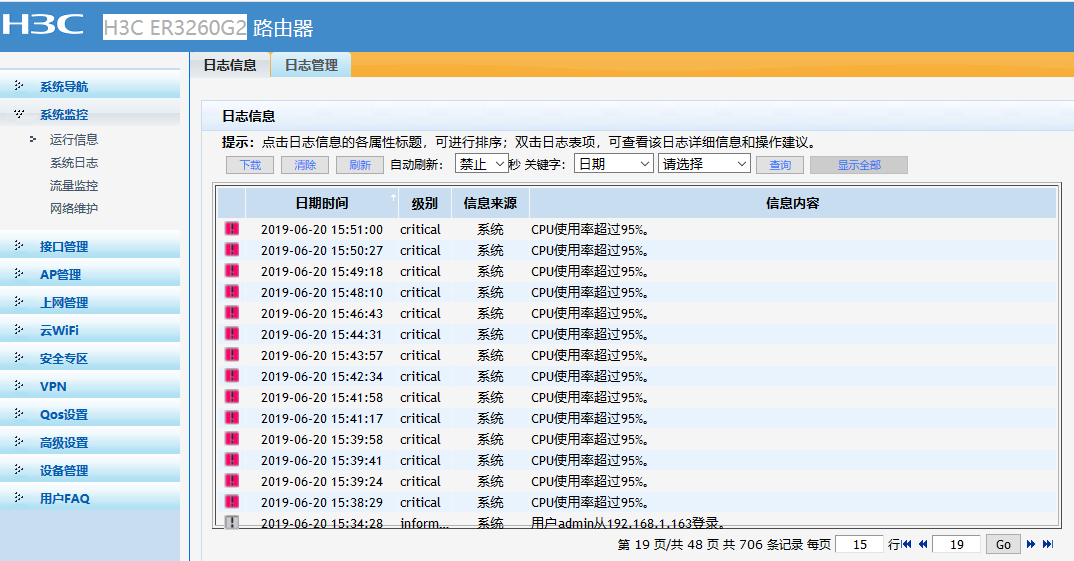The width and height of the screenshot is (1074, 561).
Task: Click the H3C logo
Action: [x=42, y=25]
